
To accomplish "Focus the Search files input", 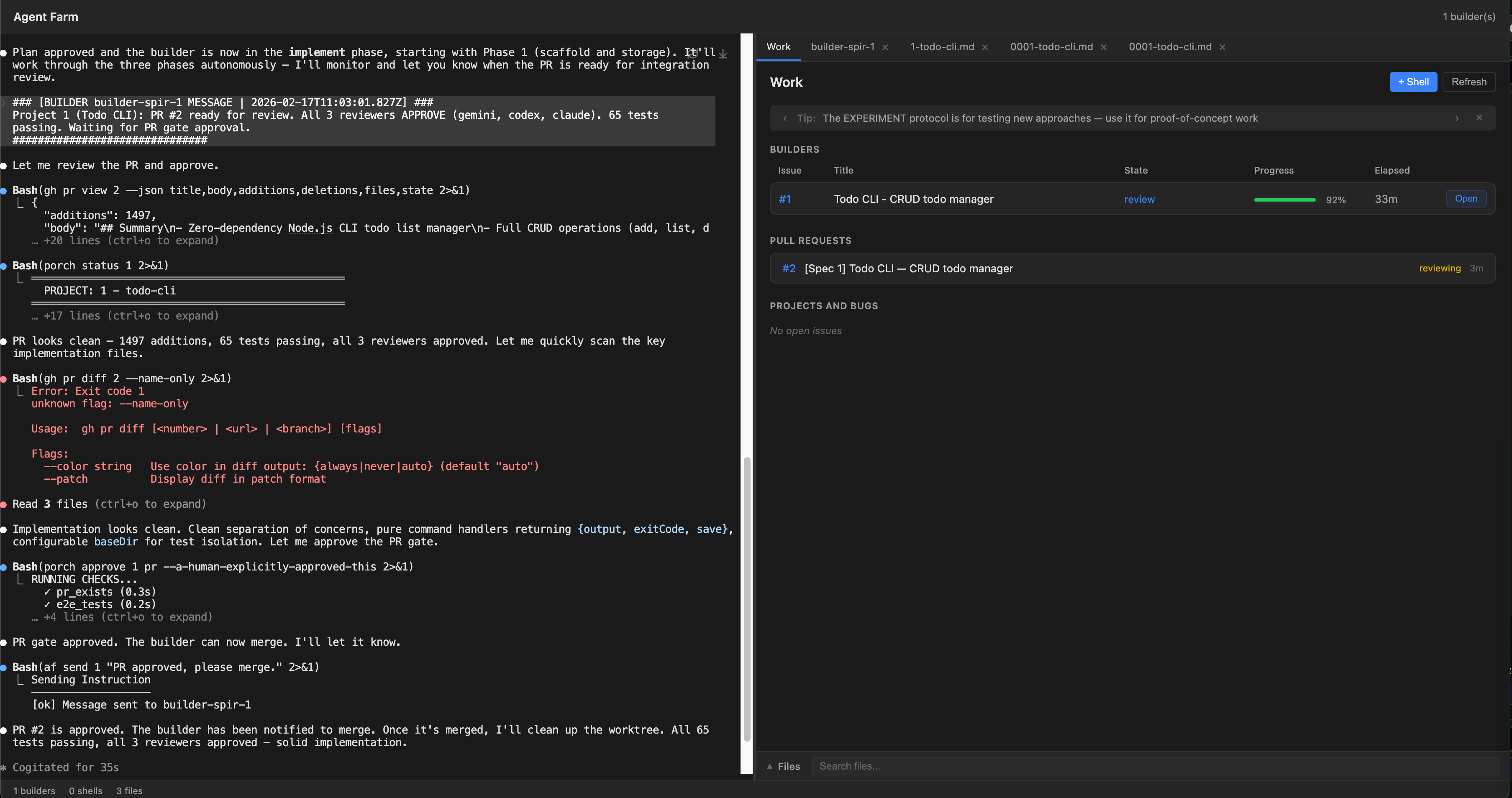I will click(1154, 766).
